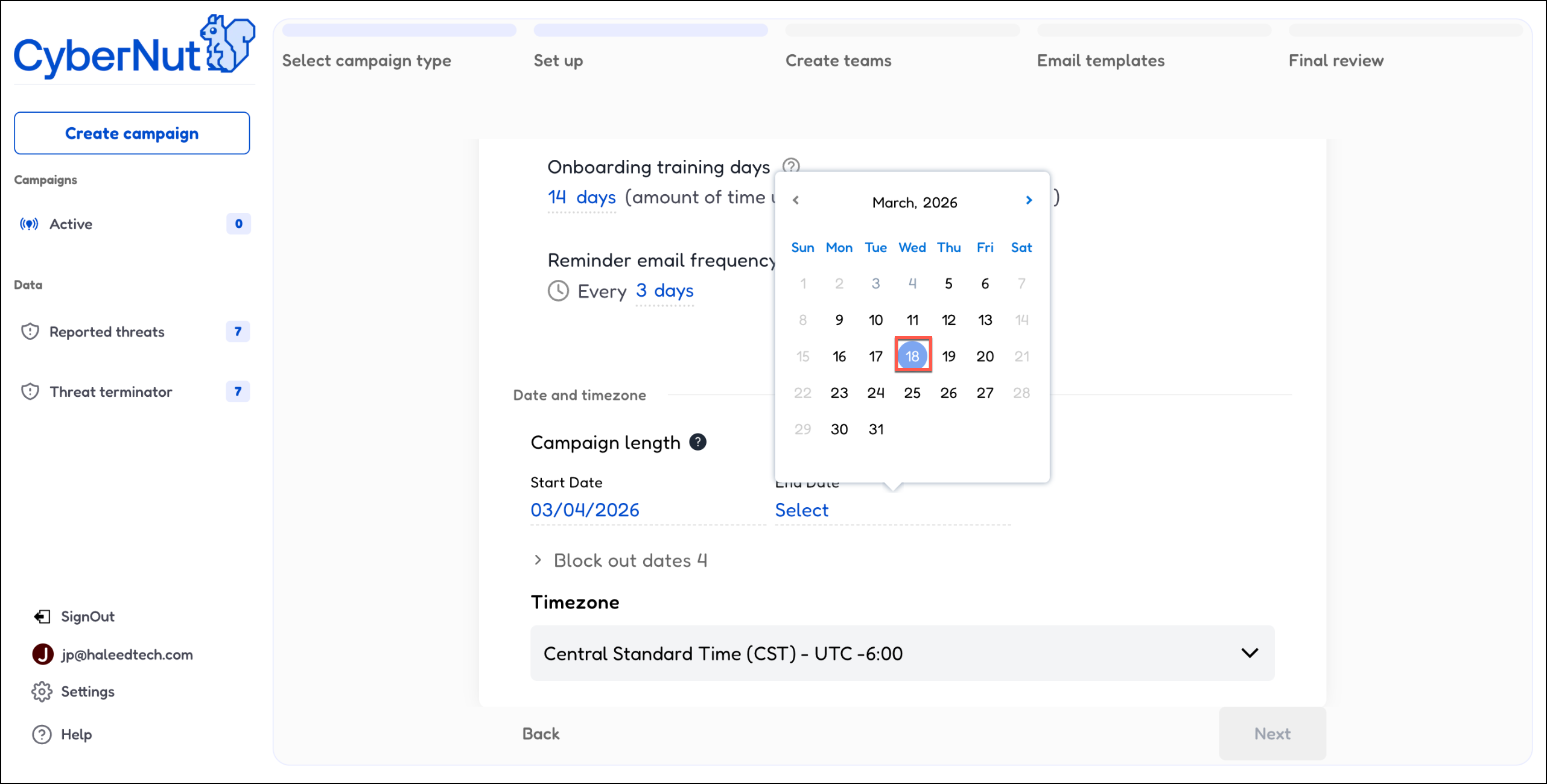
Task: Open the Timezone dropdown
Action: coord(902,653)
